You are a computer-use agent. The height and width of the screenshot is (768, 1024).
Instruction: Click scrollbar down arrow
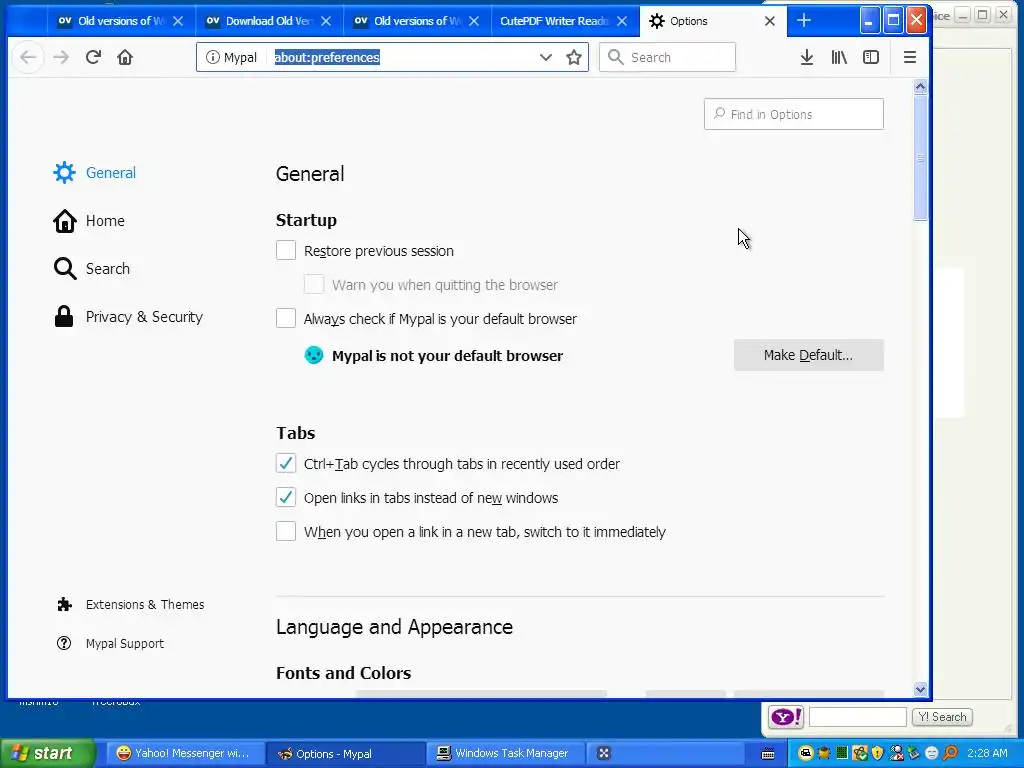click(x=921, y=689)
